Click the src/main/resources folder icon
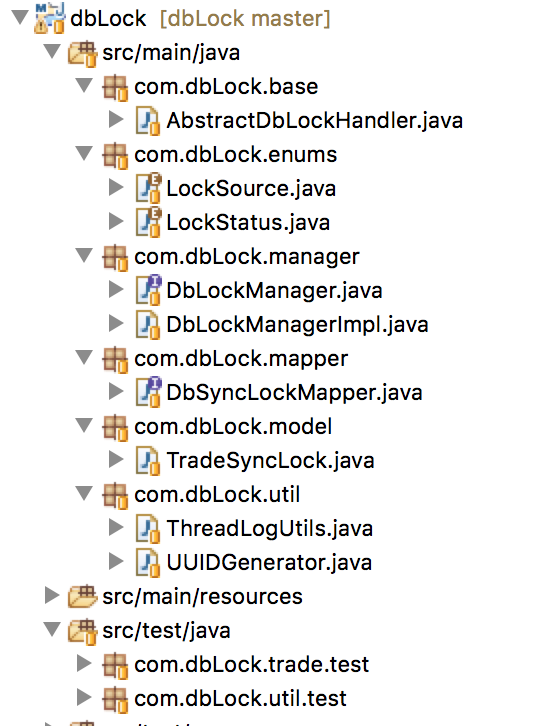The image size is (560, 726). [x=82, y=597]
